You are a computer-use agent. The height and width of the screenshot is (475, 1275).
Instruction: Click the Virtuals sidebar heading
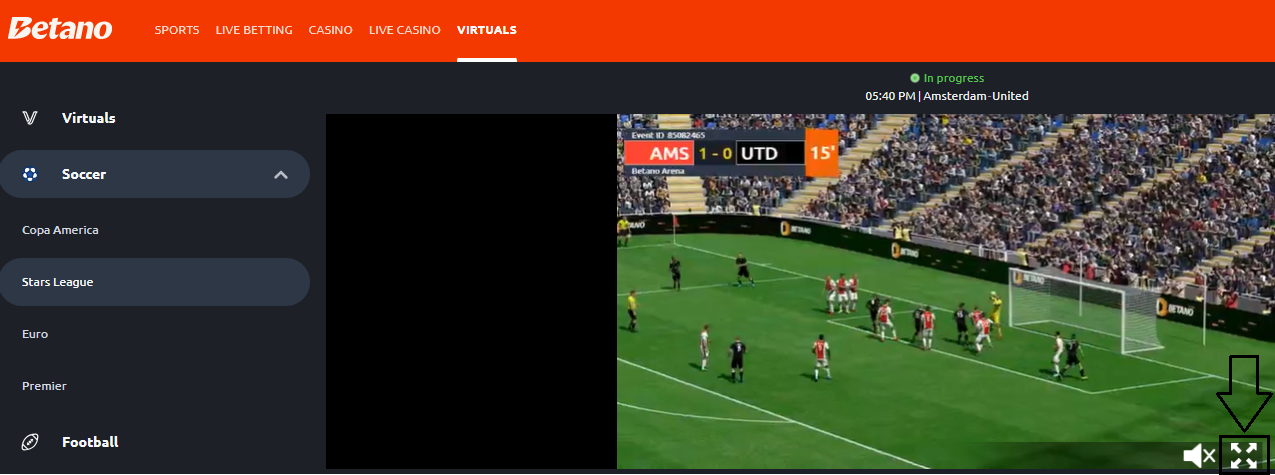click(88, 118)
